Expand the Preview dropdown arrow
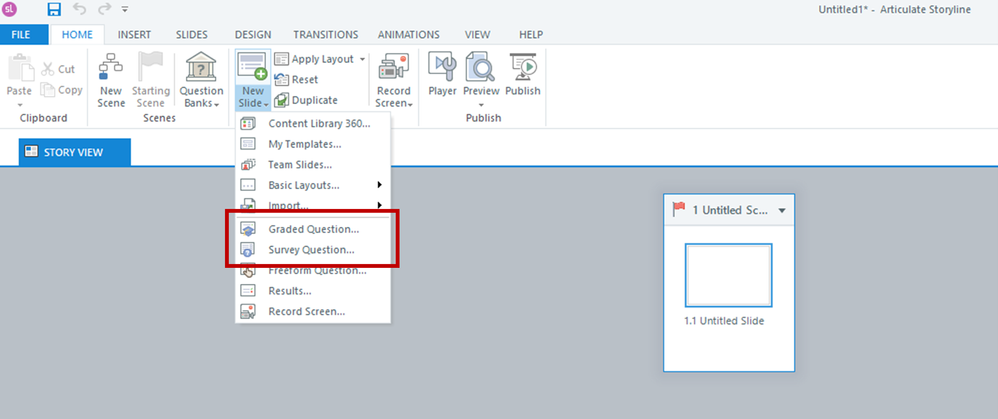The image size is (998, 419). click(x=481, y=104)
